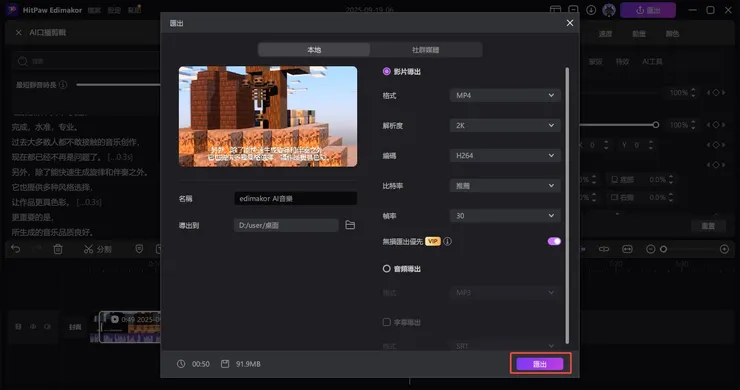Screen dimensions: 740x390
Task: Switch to 社群媒體 tab
Action: click(425, 50)
